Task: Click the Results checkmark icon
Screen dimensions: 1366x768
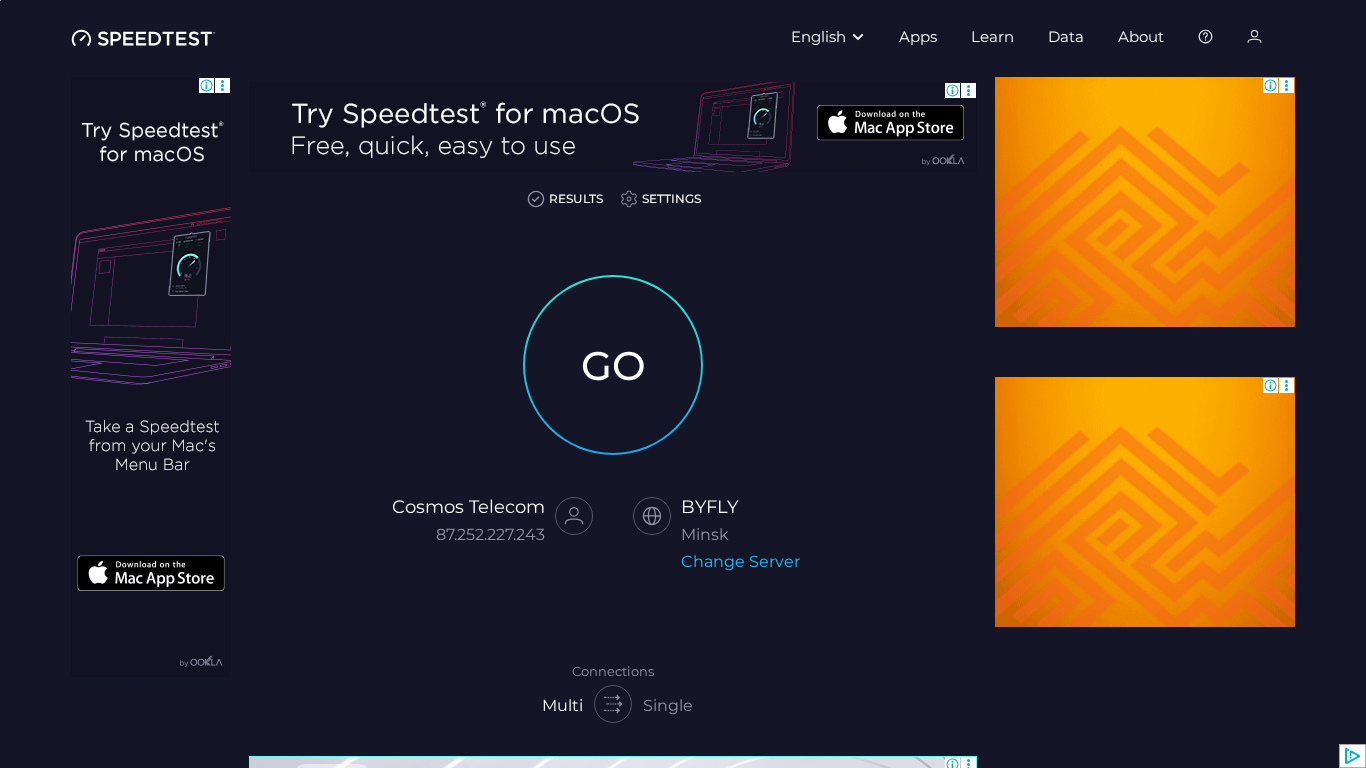Action: point(536,199)
